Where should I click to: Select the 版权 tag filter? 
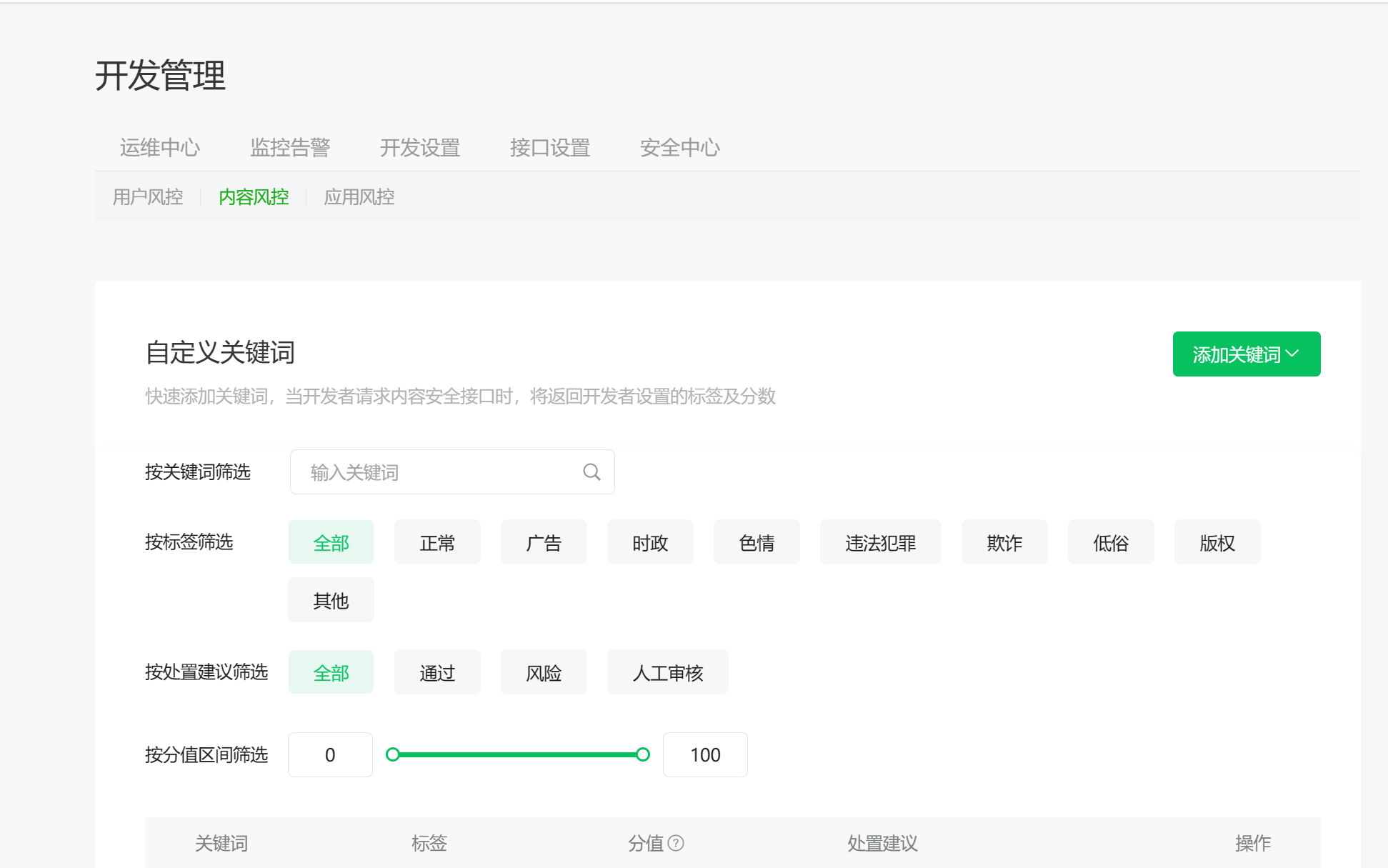coord(1217,543)
